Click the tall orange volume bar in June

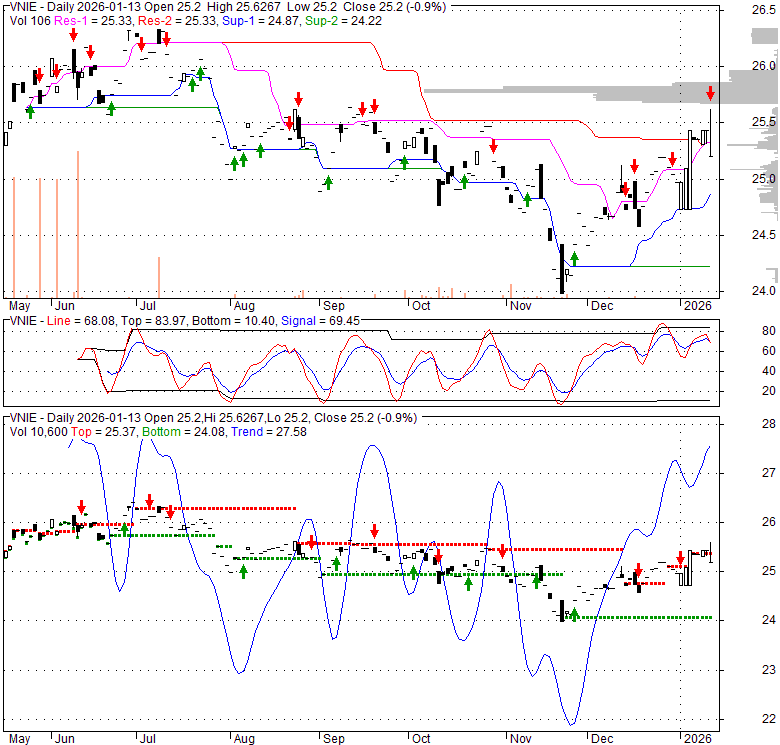point(76,222)
